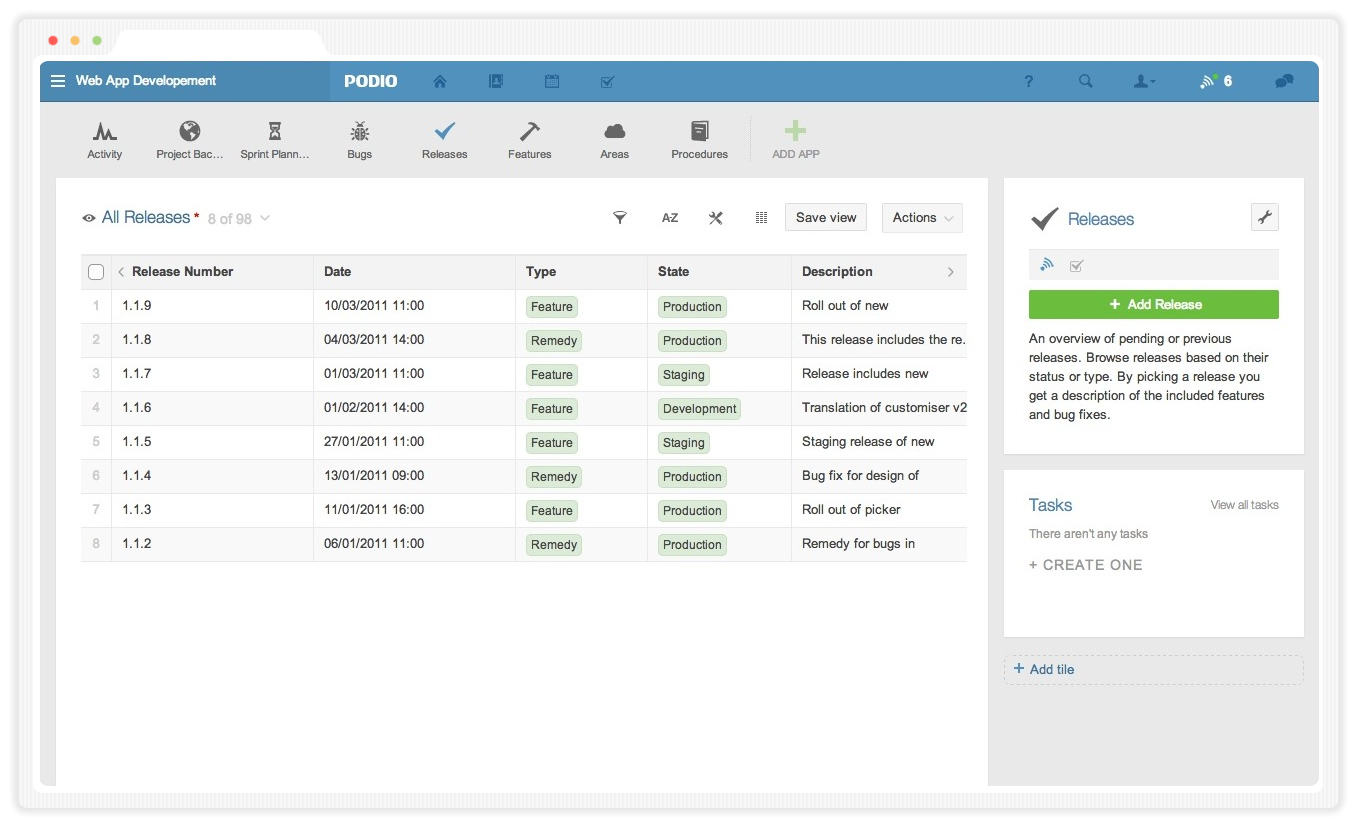1357x827 pixels.
Task: Open Releases settings wrench button
Action: click(x=1264, y=217)
